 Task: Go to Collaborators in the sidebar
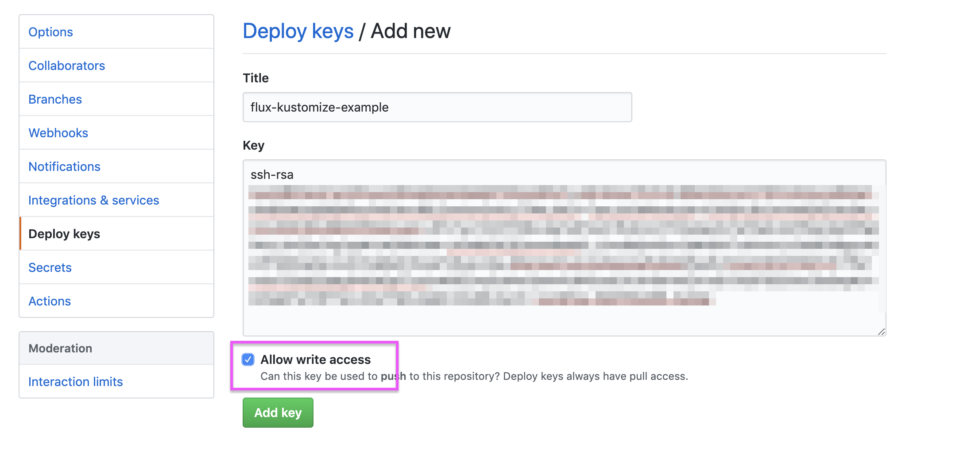66,66
